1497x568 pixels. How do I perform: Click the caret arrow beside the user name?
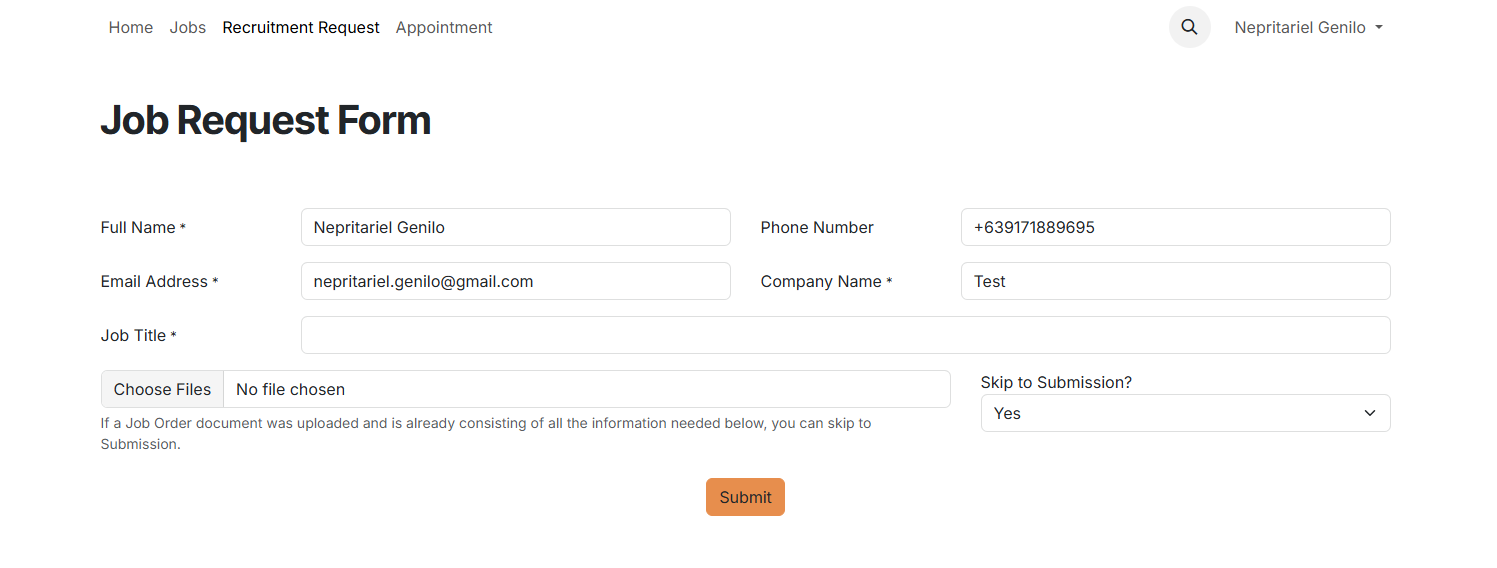pyautogui.click(x=1379, y=28)
